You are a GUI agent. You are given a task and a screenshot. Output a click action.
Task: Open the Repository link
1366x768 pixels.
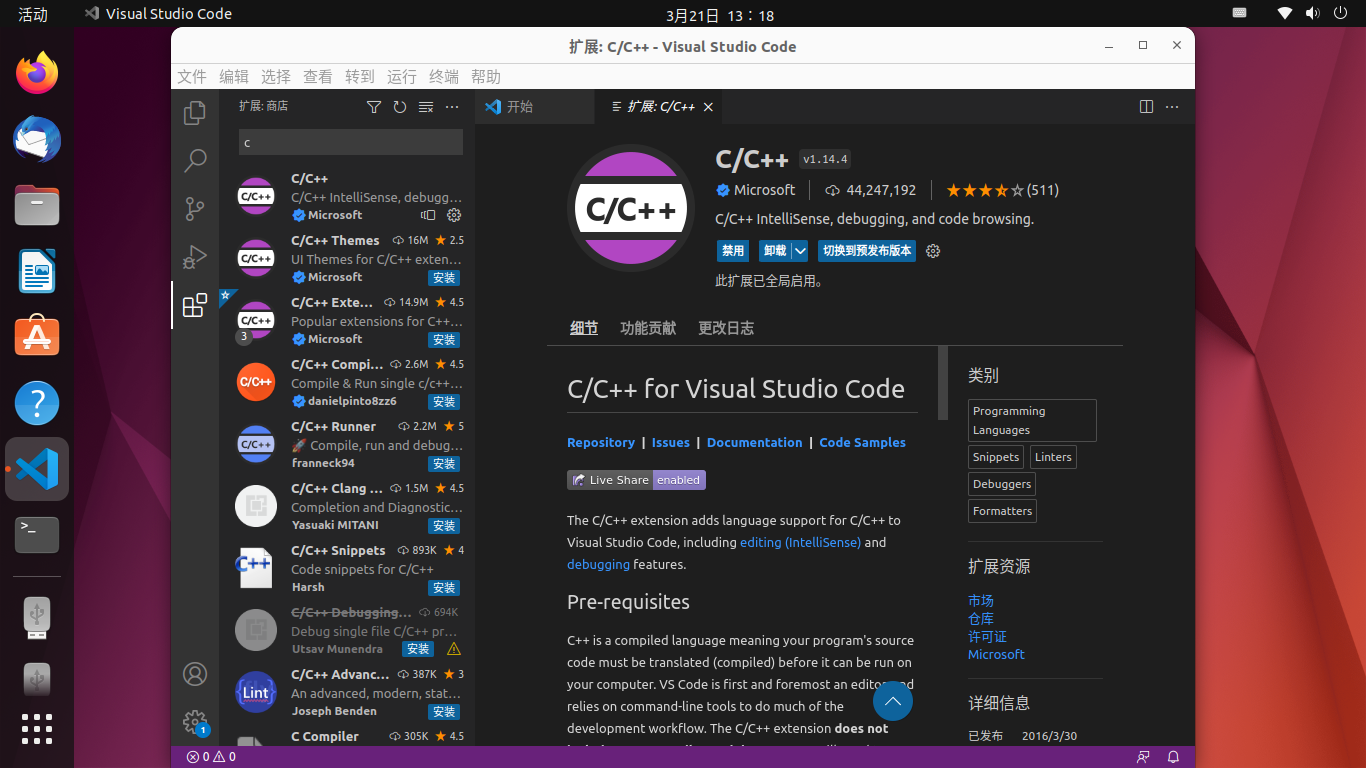[x=601, y=442]
